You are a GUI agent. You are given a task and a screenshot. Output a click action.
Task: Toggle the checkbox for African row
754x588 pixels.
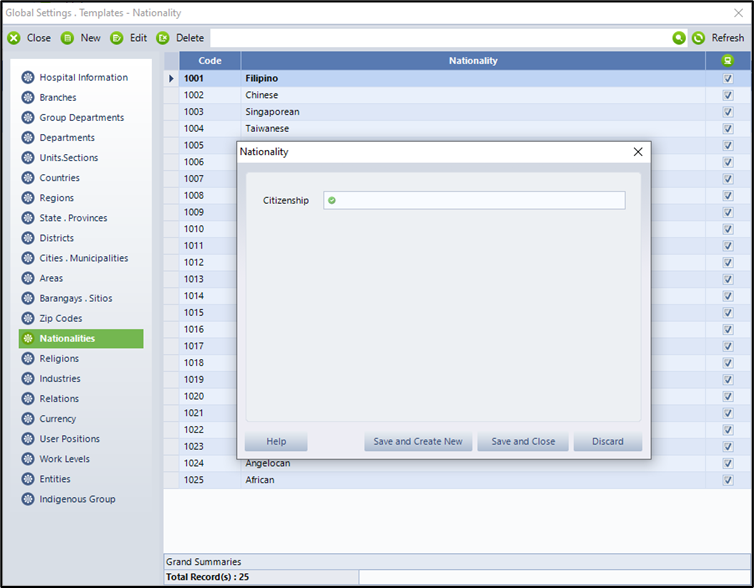727,480
